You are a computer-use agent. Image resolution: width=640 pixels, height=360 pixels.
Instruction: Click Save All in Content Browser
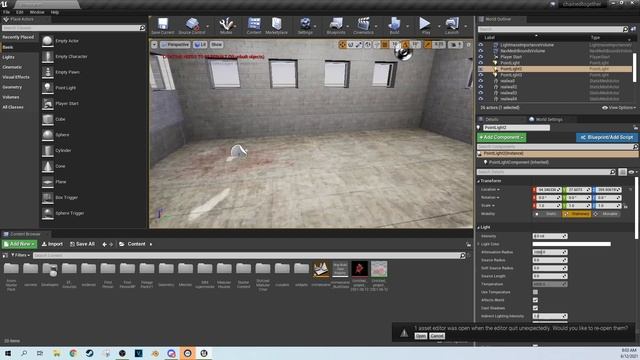tap(82, 244)
